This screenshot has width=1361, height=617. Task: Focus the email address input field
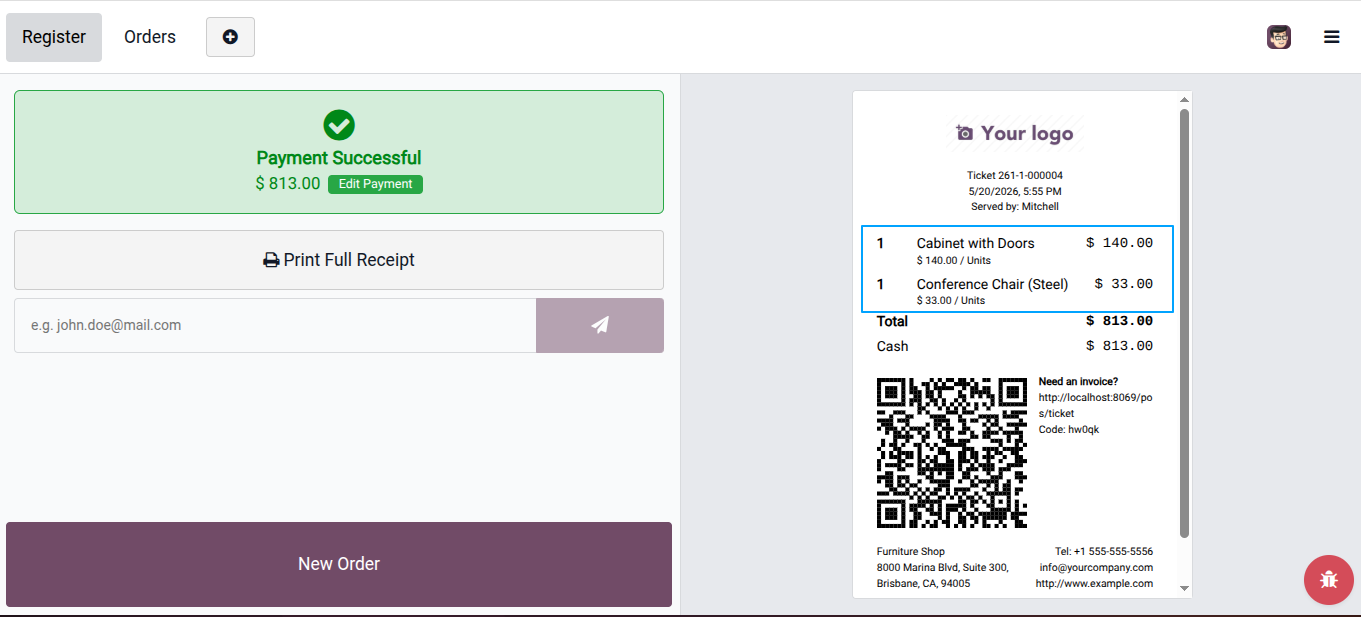point(275,325)
